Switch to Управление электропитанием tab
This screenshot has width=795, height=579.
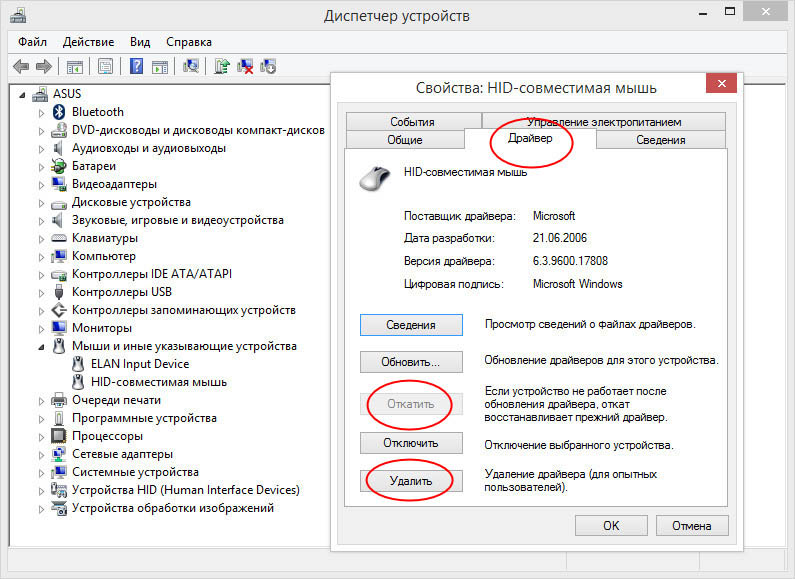[x=603, y=122]
